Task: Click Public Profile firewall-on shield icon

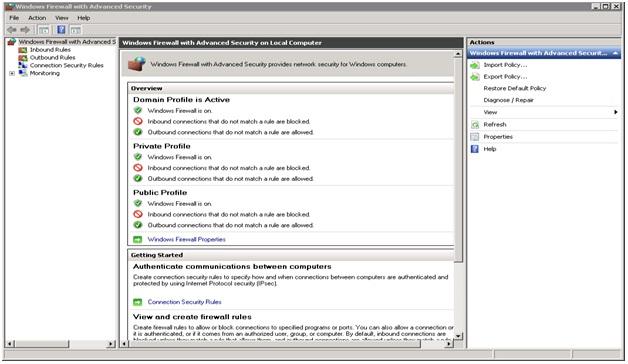Action: click(x=138, y=203)
